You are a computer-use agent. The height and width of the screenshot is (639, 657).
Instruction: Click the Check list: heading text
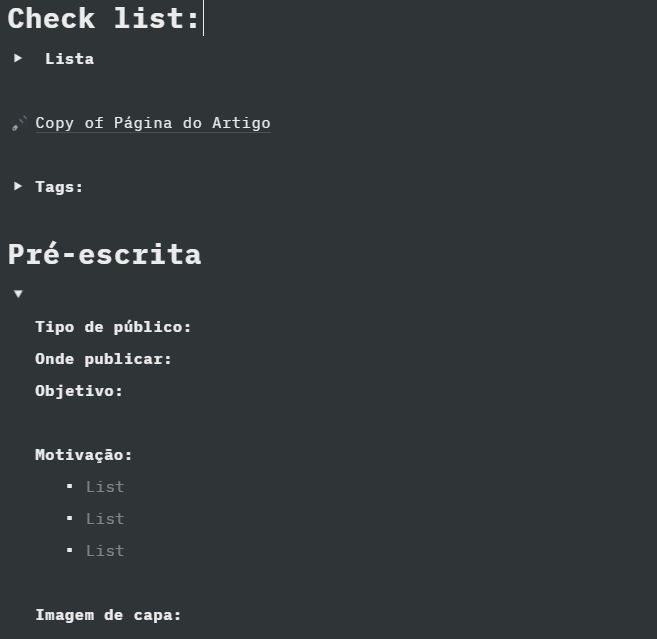(x=104, y=19)
